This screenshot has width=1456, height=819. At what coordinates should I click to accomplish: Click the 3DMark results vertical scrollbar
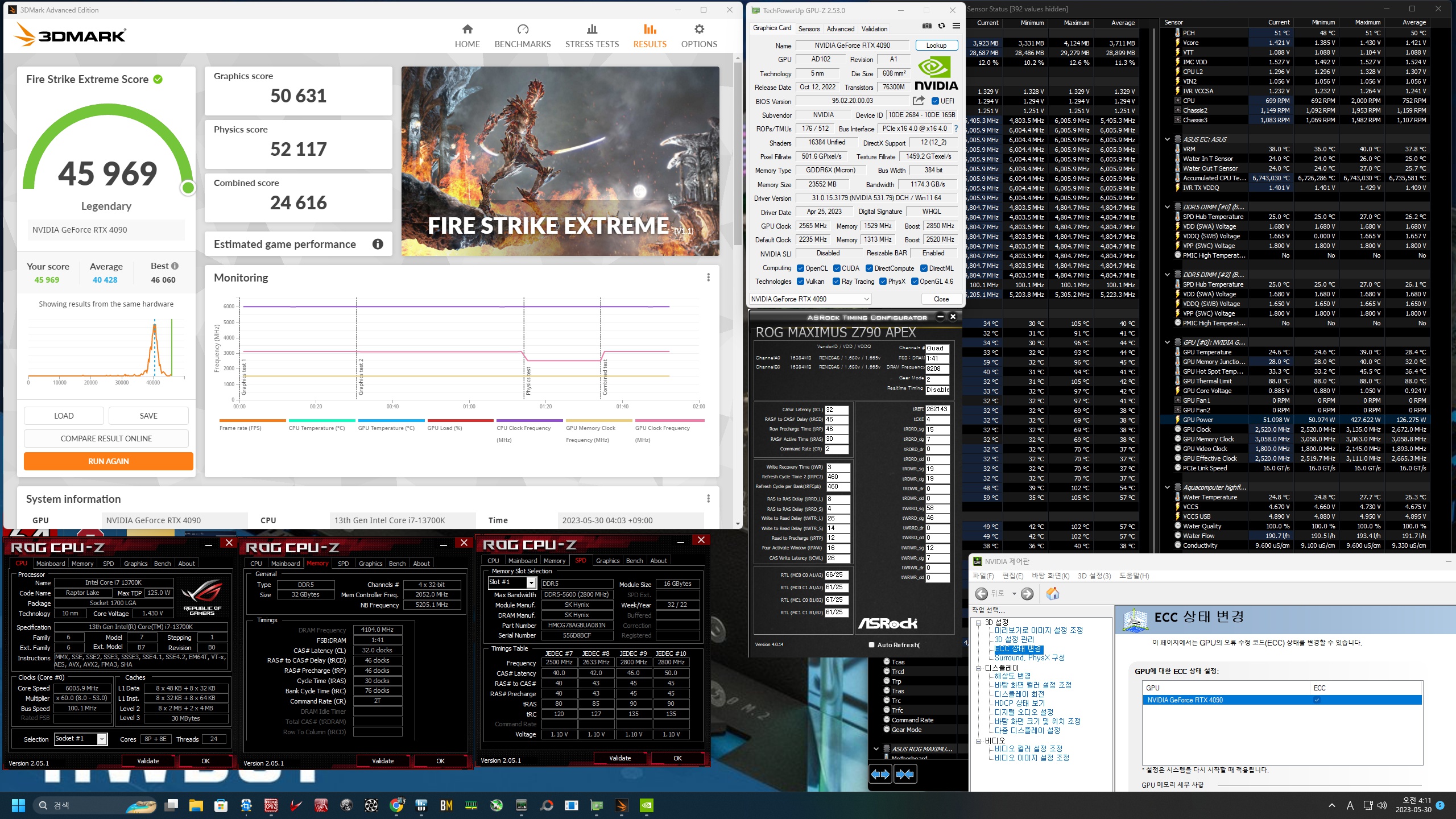point(738,154)
